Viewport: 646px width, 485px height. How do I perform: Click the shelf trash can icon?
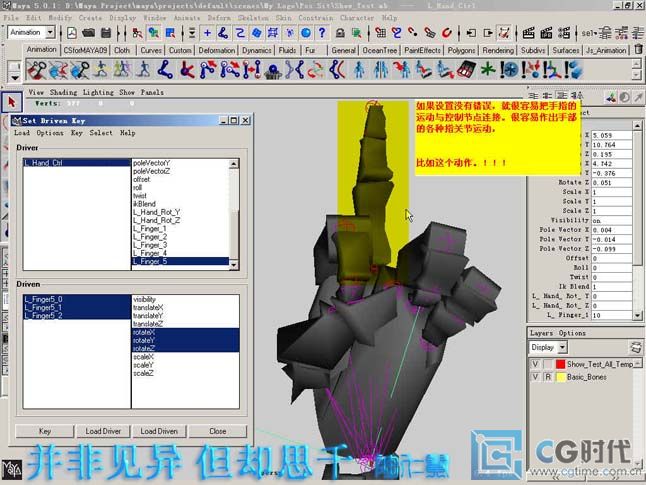pyautogui.click(x=638, y=50)
